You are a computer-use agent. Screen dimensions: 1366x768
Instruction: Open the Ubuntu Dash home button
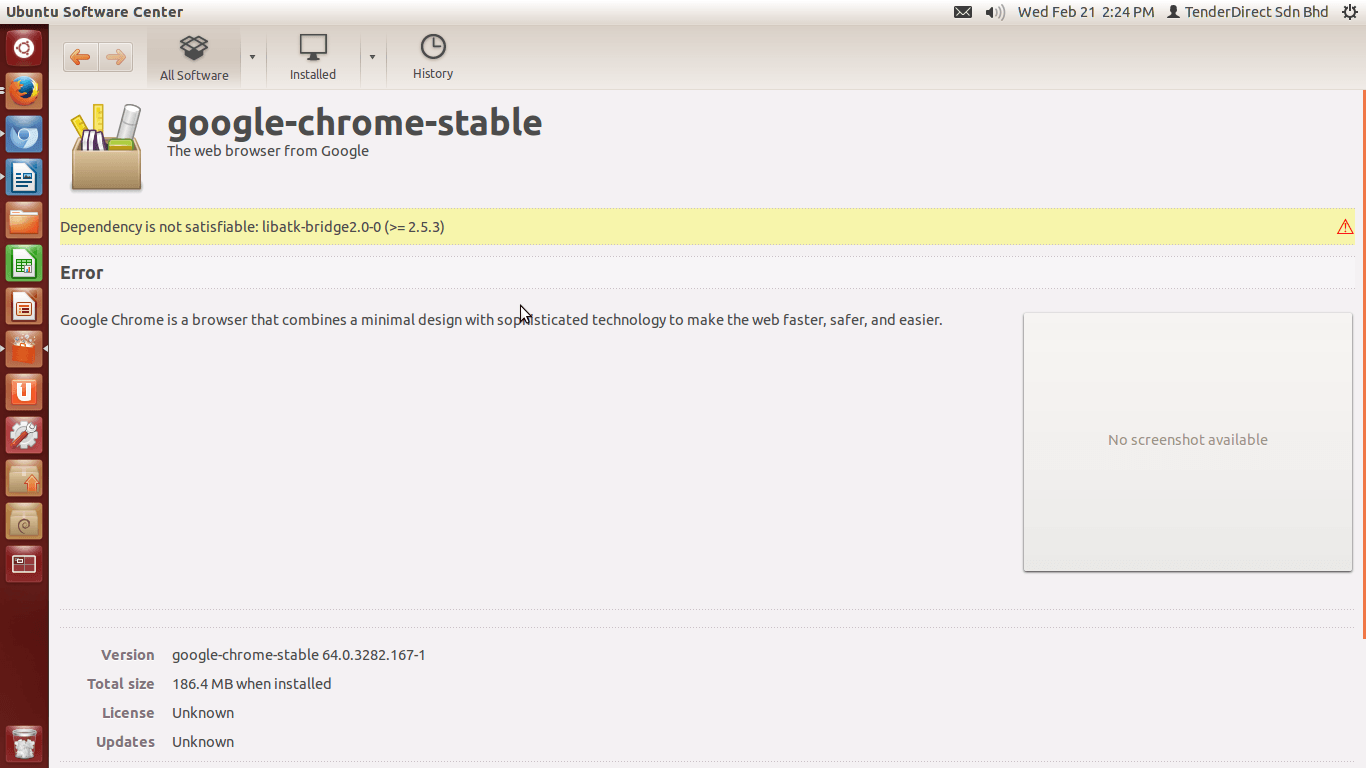click(24, 48)
